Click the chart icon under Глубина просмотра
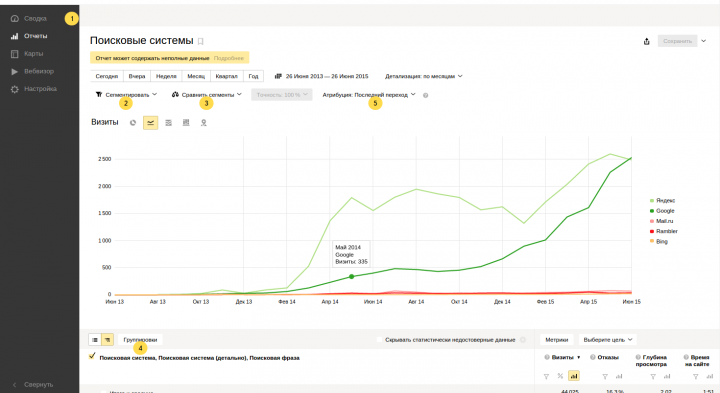 pos(667,376)
